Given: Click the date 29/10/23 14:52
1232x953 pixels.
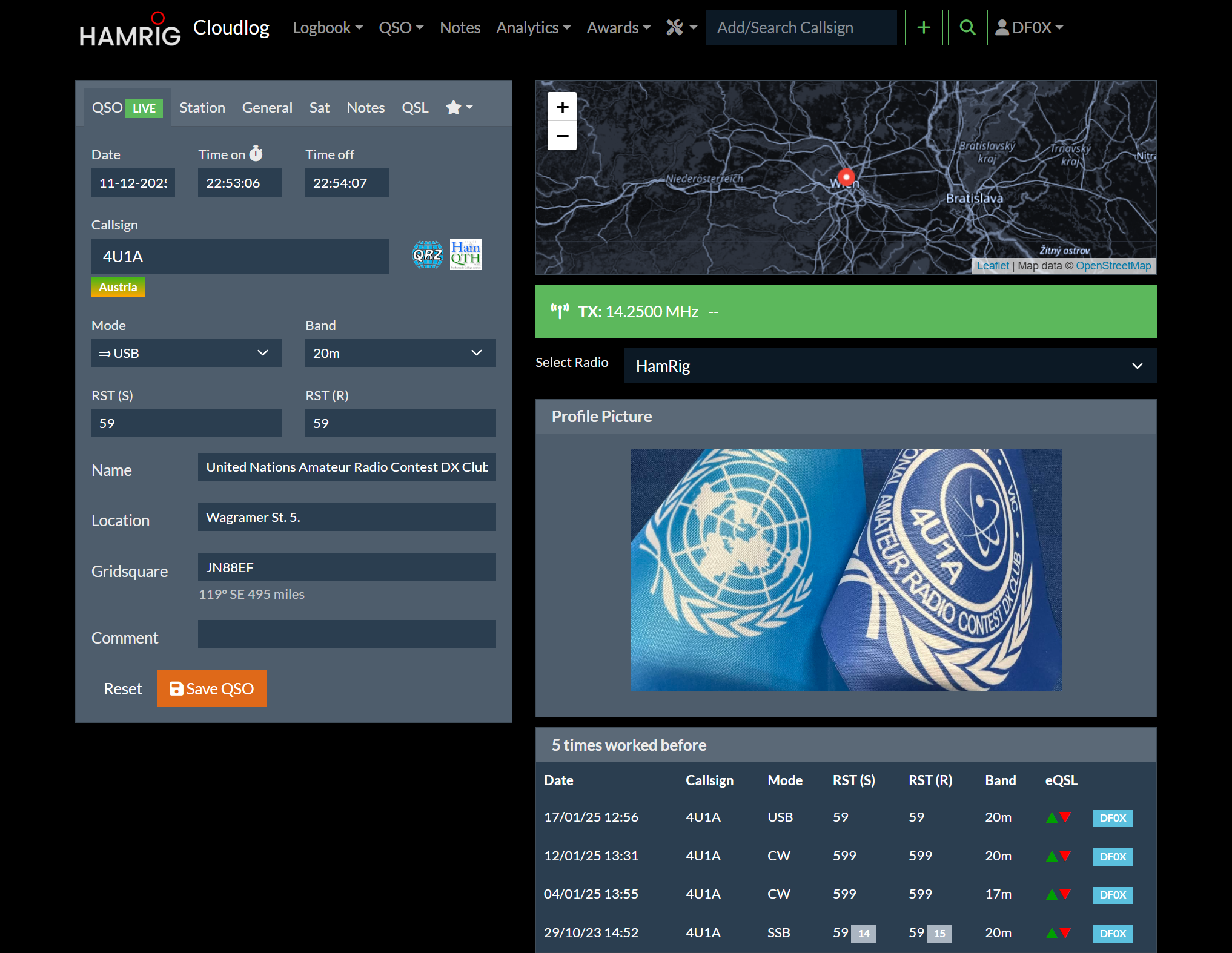Looking at the screenshot, I should click(x=591, y=933).
